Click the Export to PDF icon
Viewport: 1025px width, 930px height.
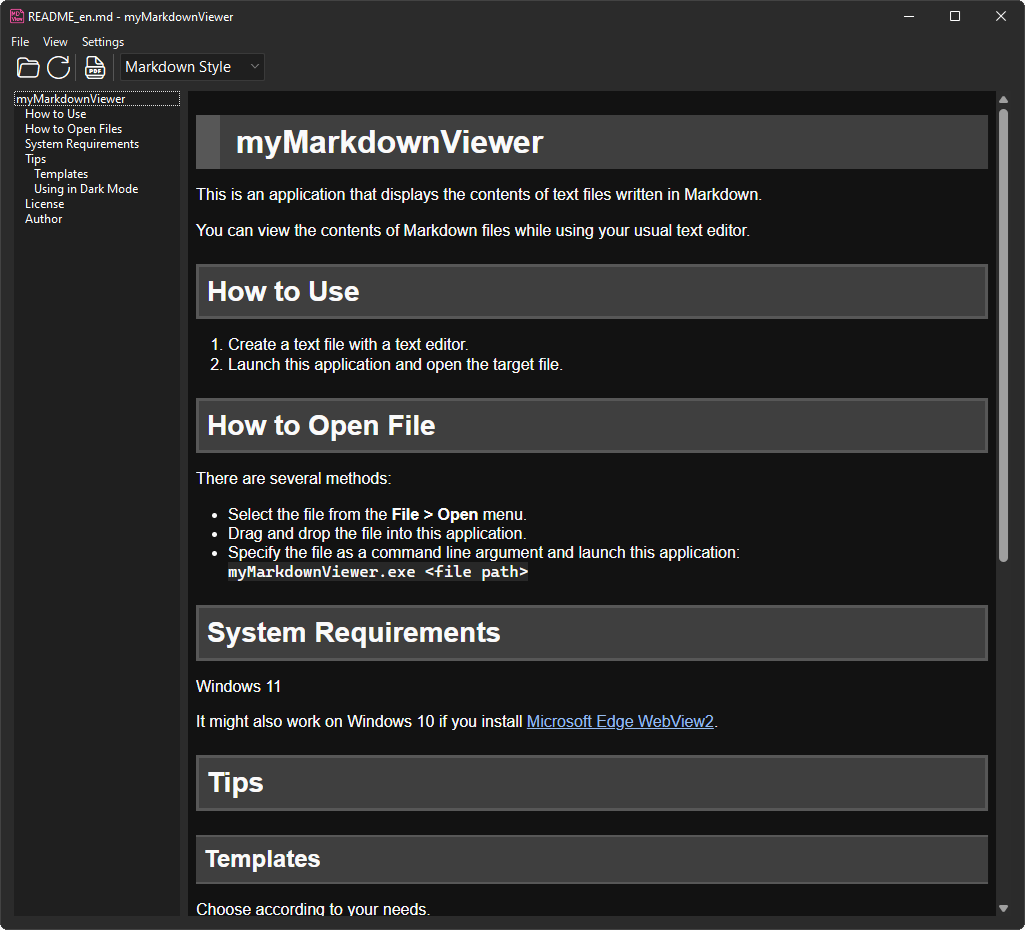pos(95,67)
